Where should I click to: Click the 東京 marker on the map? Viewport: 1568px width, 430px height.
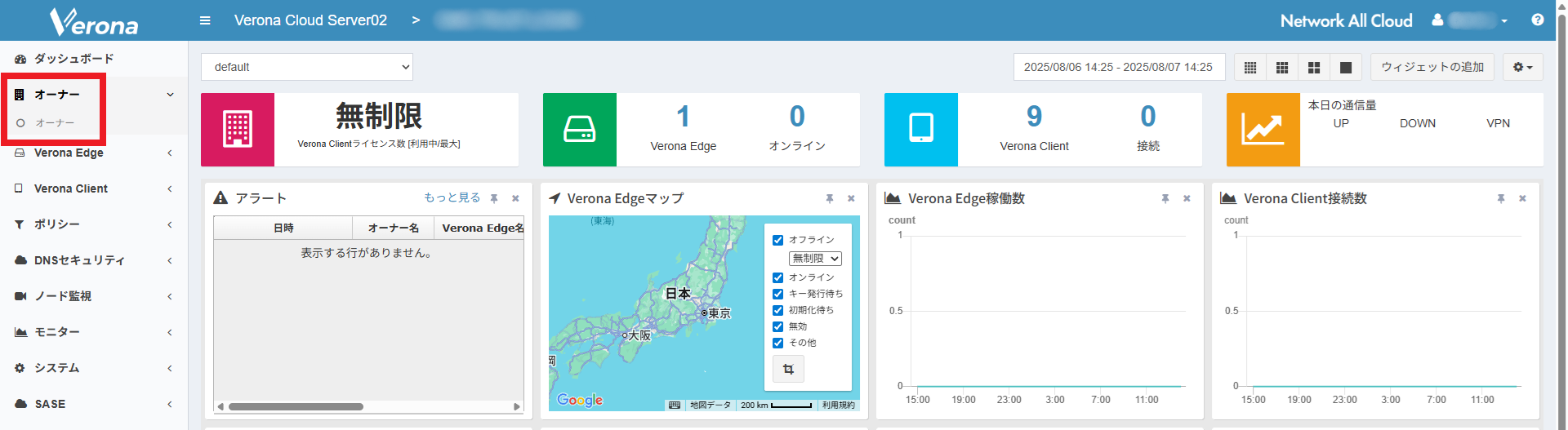coord(704,313)
